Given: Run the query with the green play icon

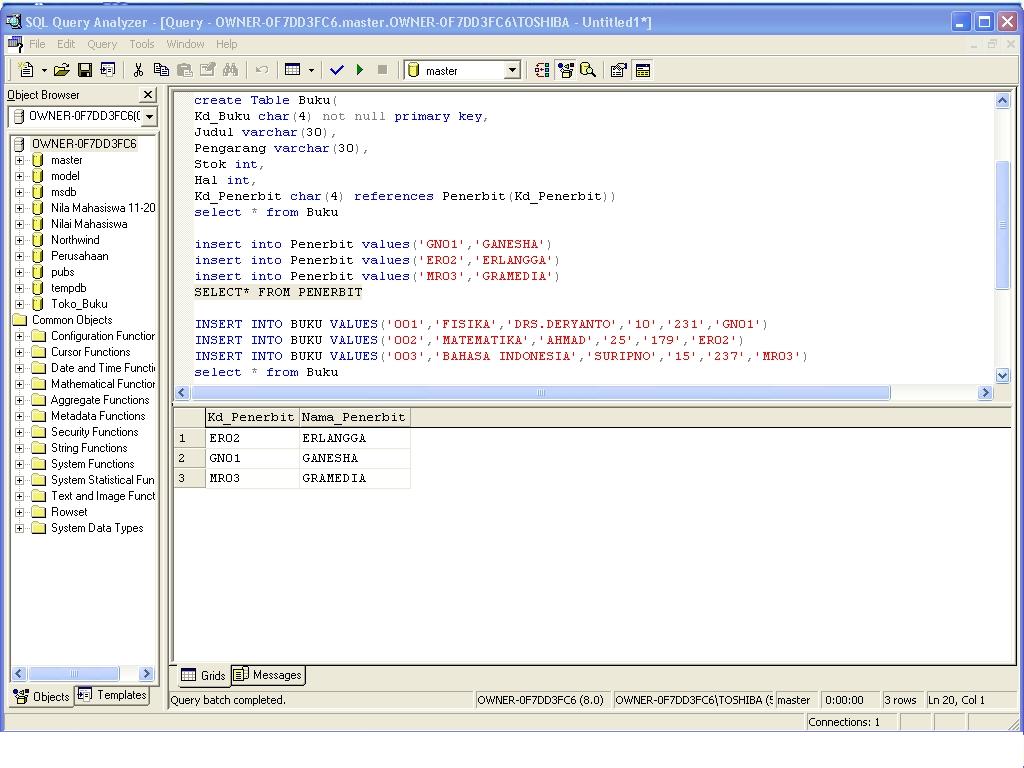Looking at the screenshot, I should click(360, 70).
